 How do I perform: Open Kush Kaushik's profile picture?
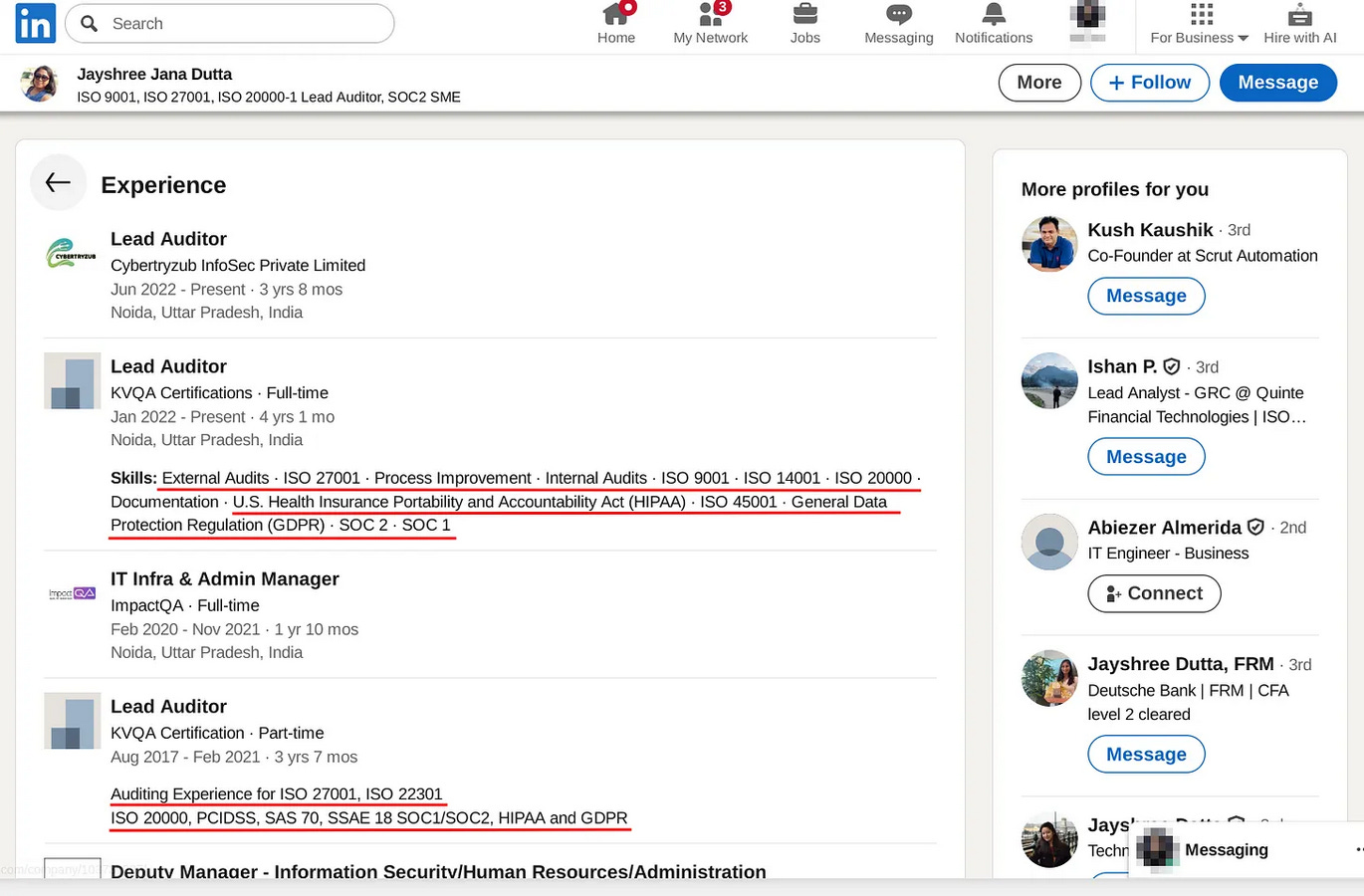[x=1049, y=243]
